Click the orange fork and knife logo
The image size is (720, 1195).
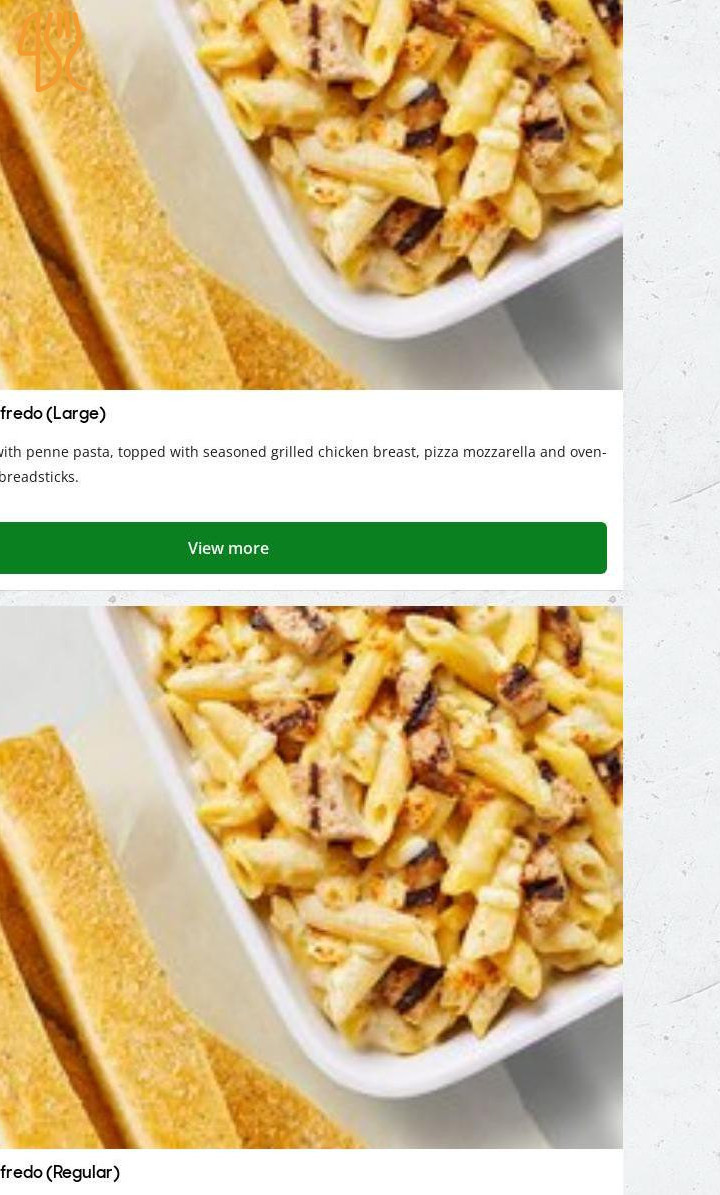50,52
